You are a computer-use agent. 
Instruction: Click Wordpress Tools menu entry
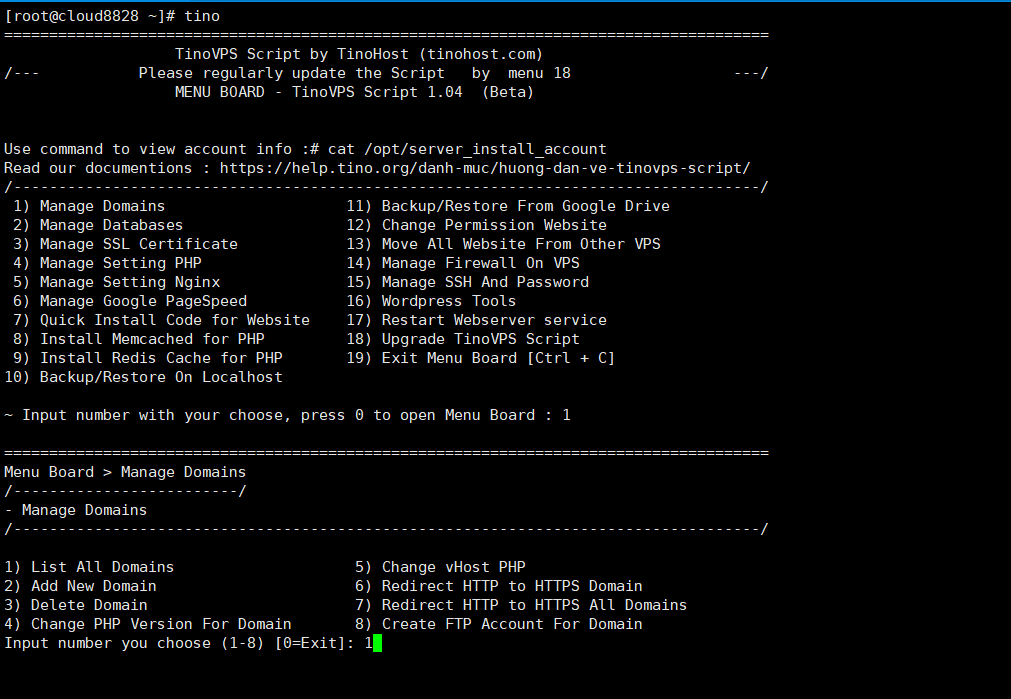point(431,301)
